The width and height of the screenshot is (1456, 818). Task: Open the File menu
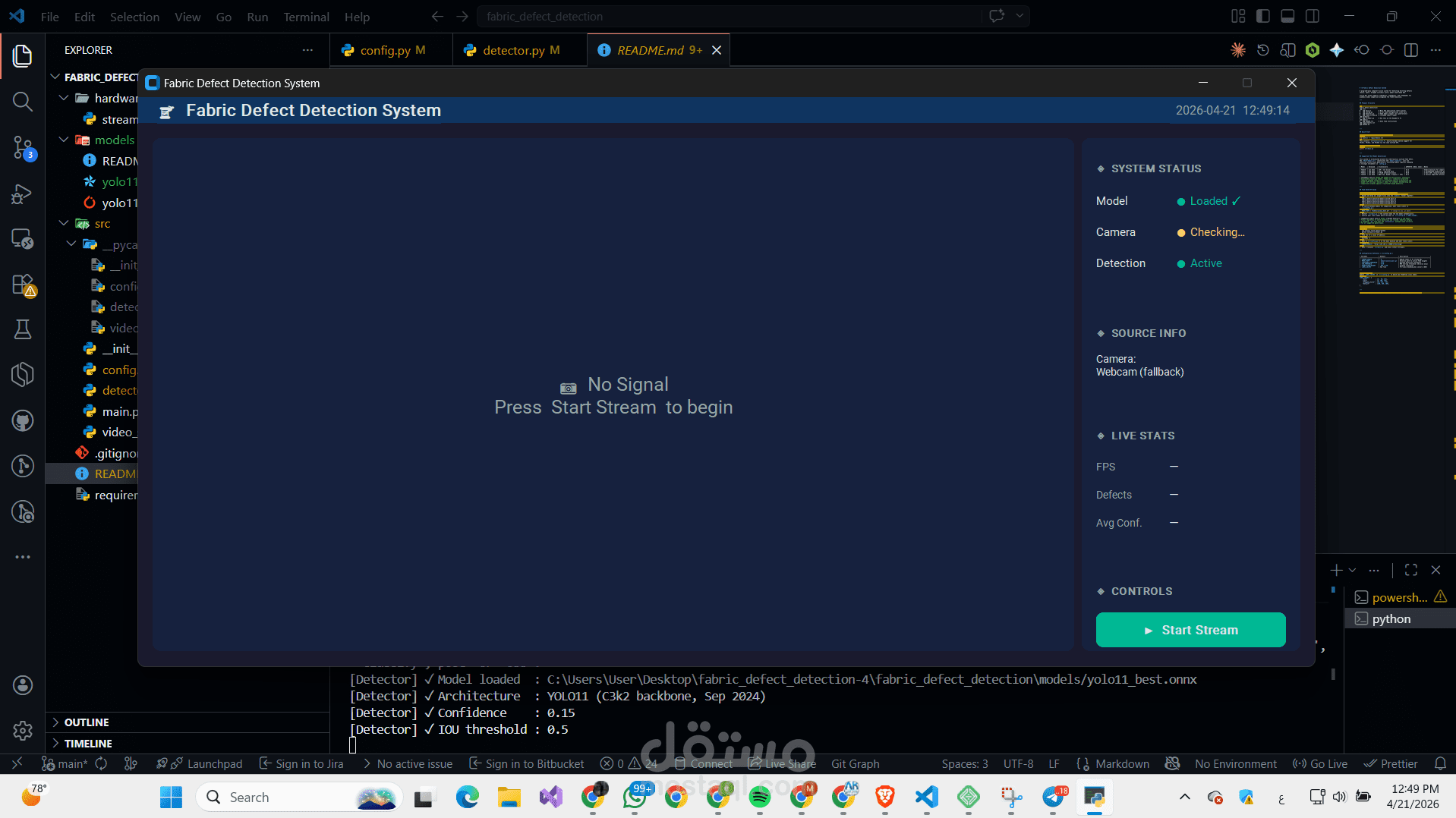[50, 17]
